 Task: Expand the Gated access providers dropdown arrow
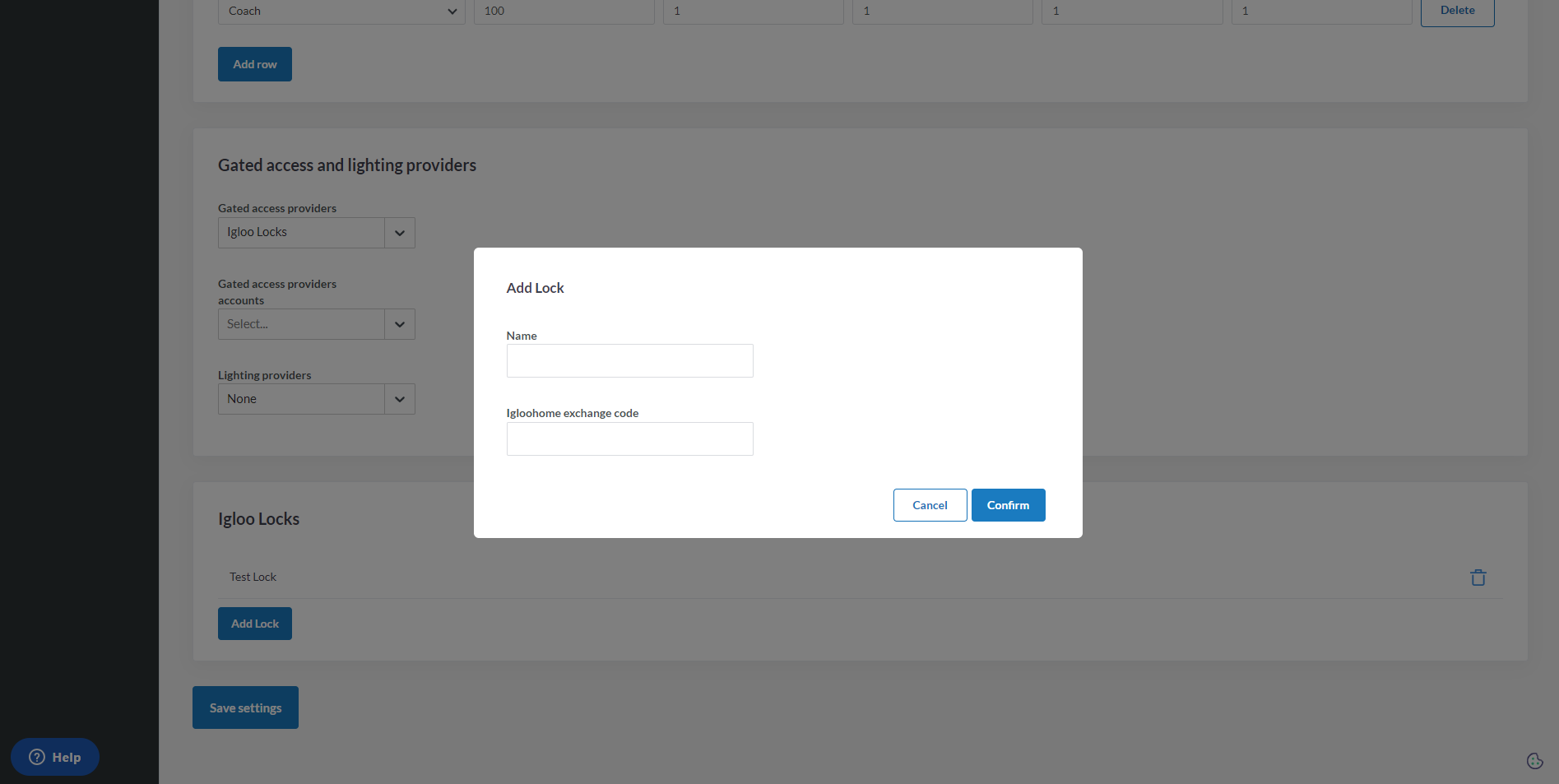400,233
